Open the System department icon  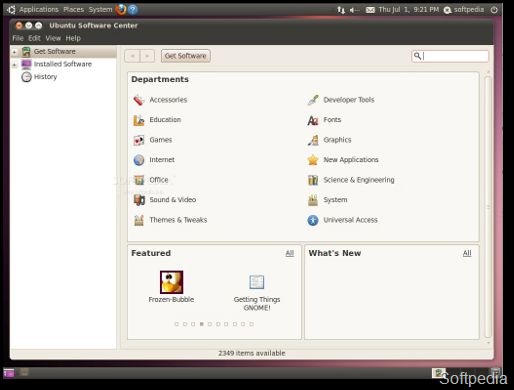pos(313,200)
